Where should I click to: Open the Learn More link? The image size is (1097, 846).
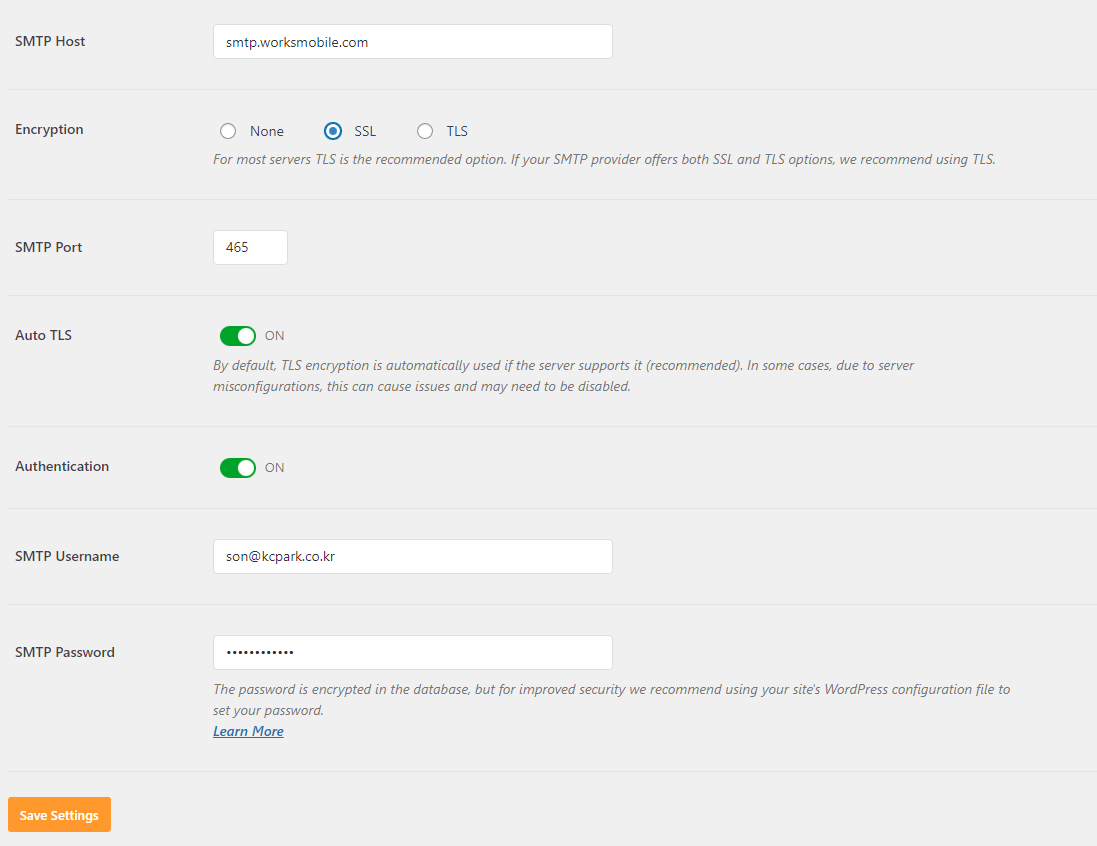tap(248, 731)
